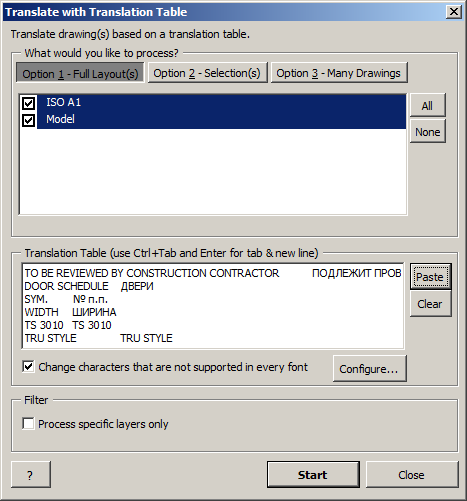
Task: Click the X icon in title bar
Action: [453, 12]
